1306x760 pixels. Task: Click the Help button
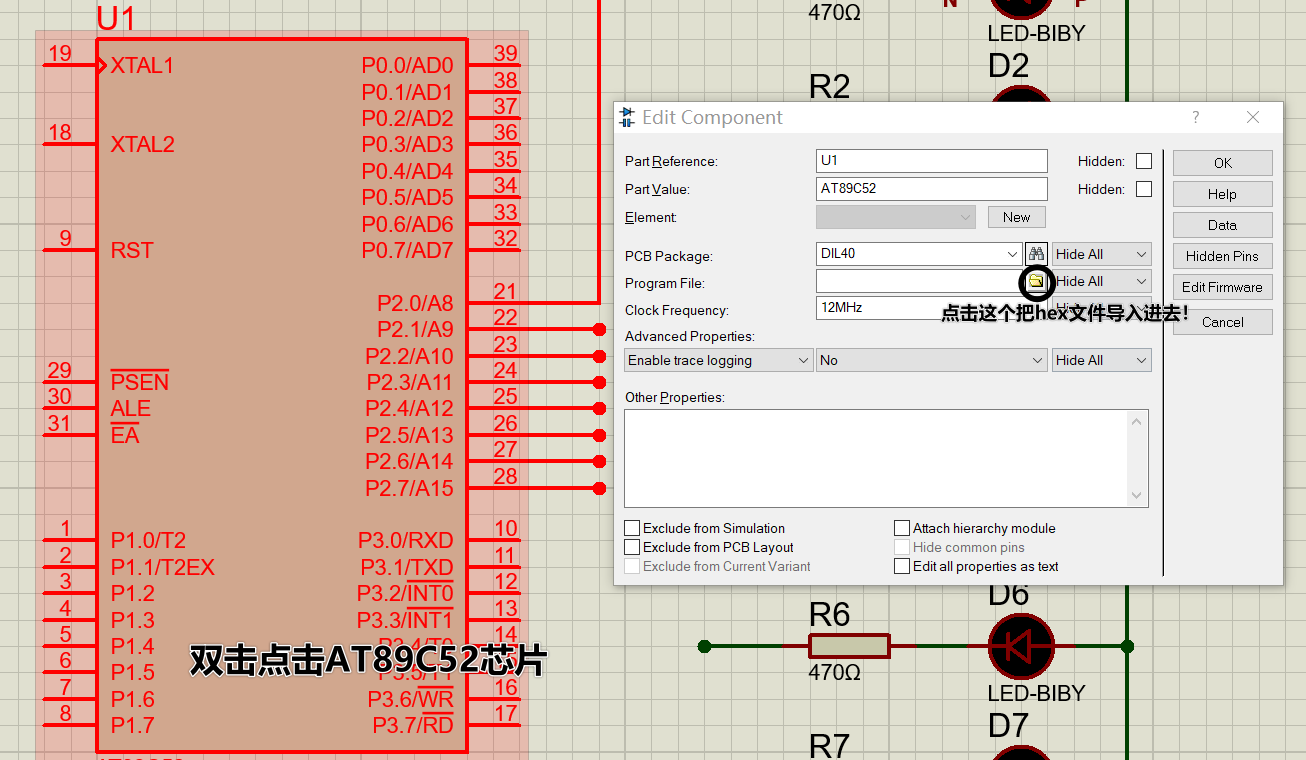1223,194
